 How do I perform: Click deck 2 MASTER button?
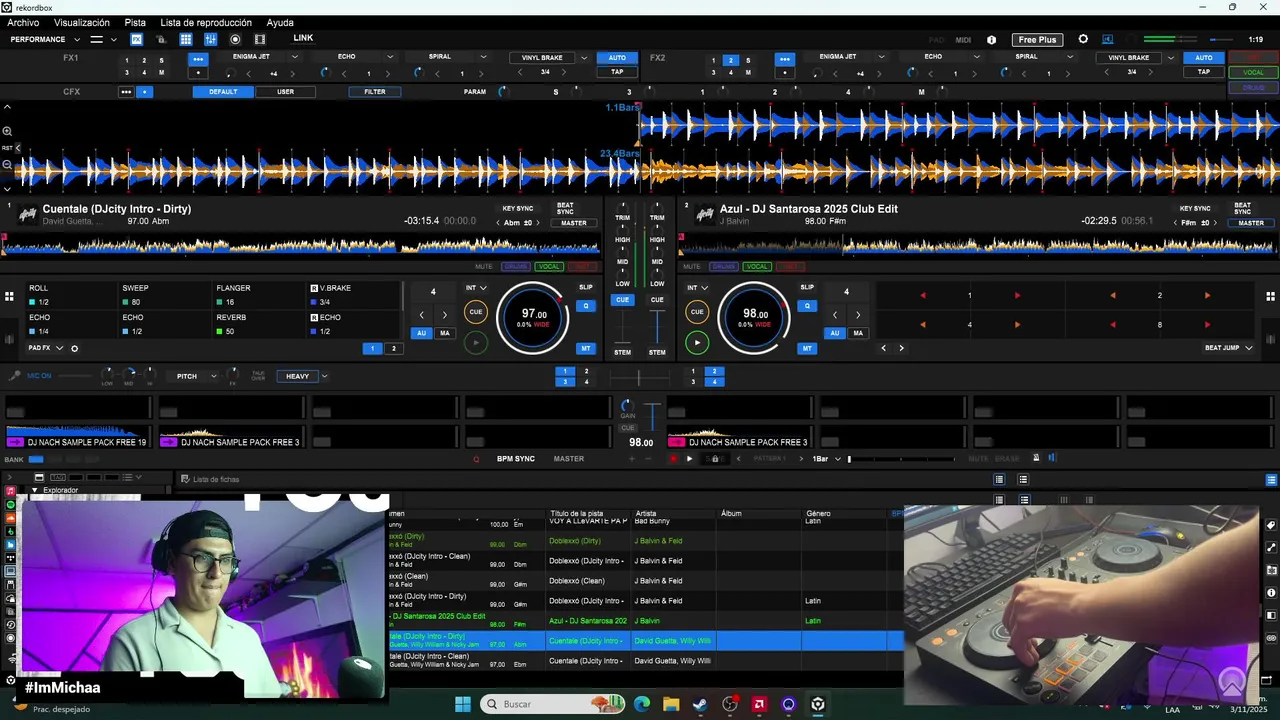1251,223
